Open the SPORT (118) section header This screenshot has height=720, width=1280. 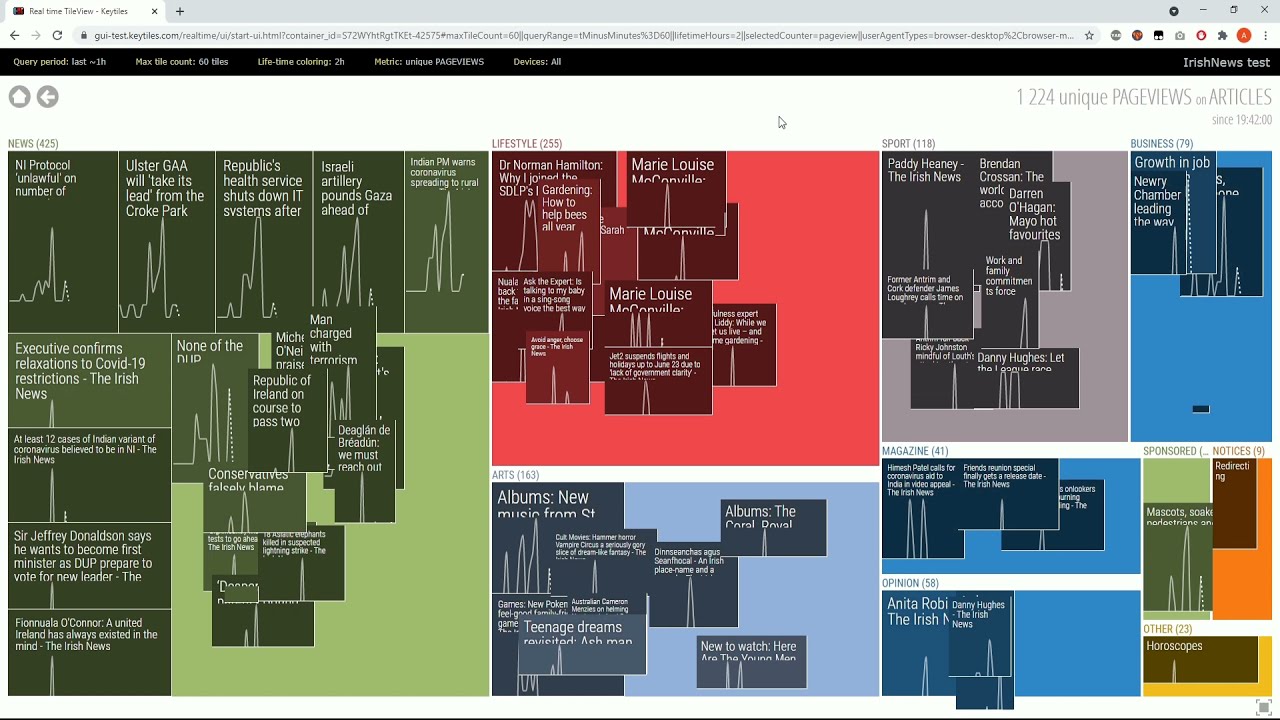pos(908,144)
